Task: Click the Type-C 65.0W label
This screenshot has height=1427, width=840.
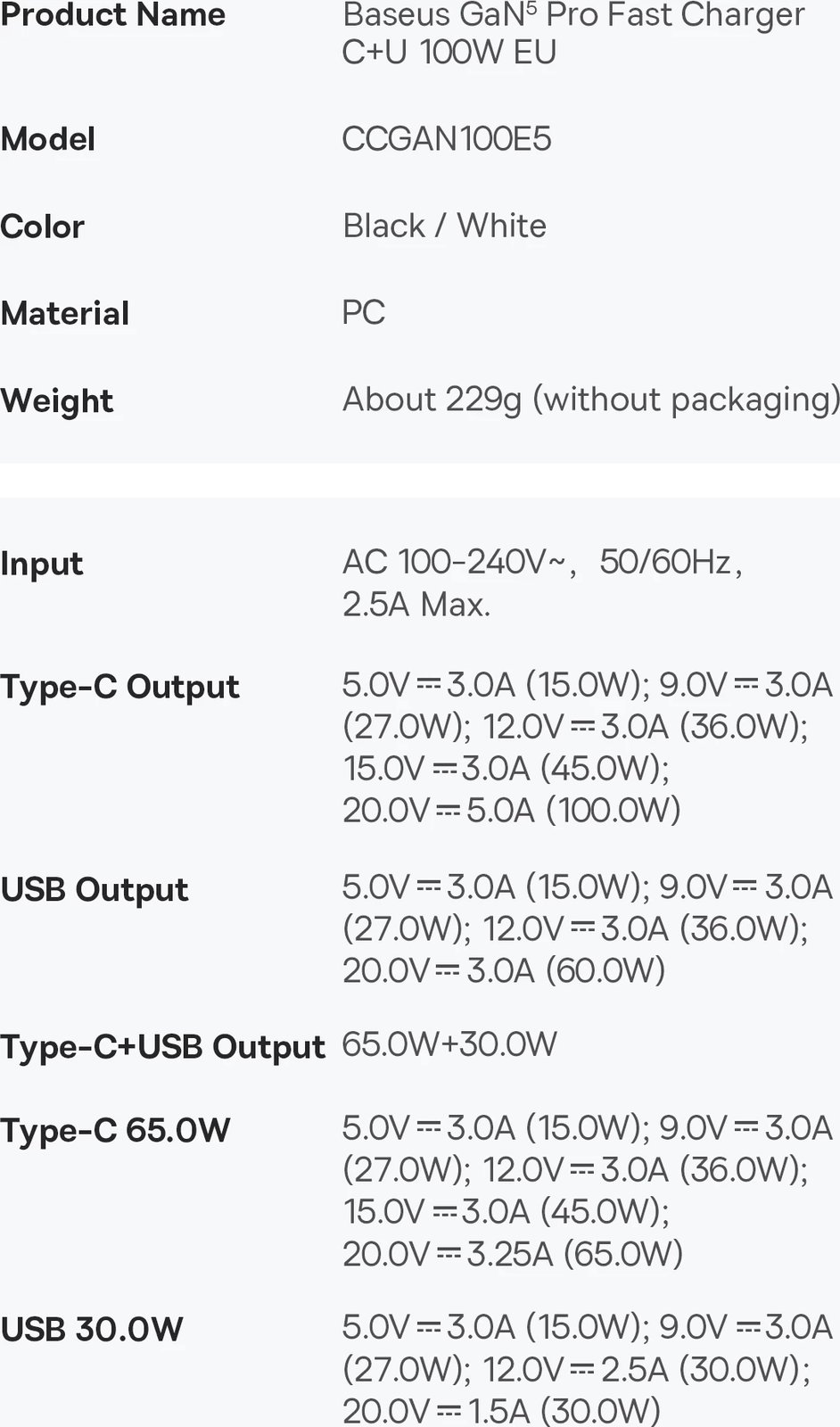Action: point(116,1130)
